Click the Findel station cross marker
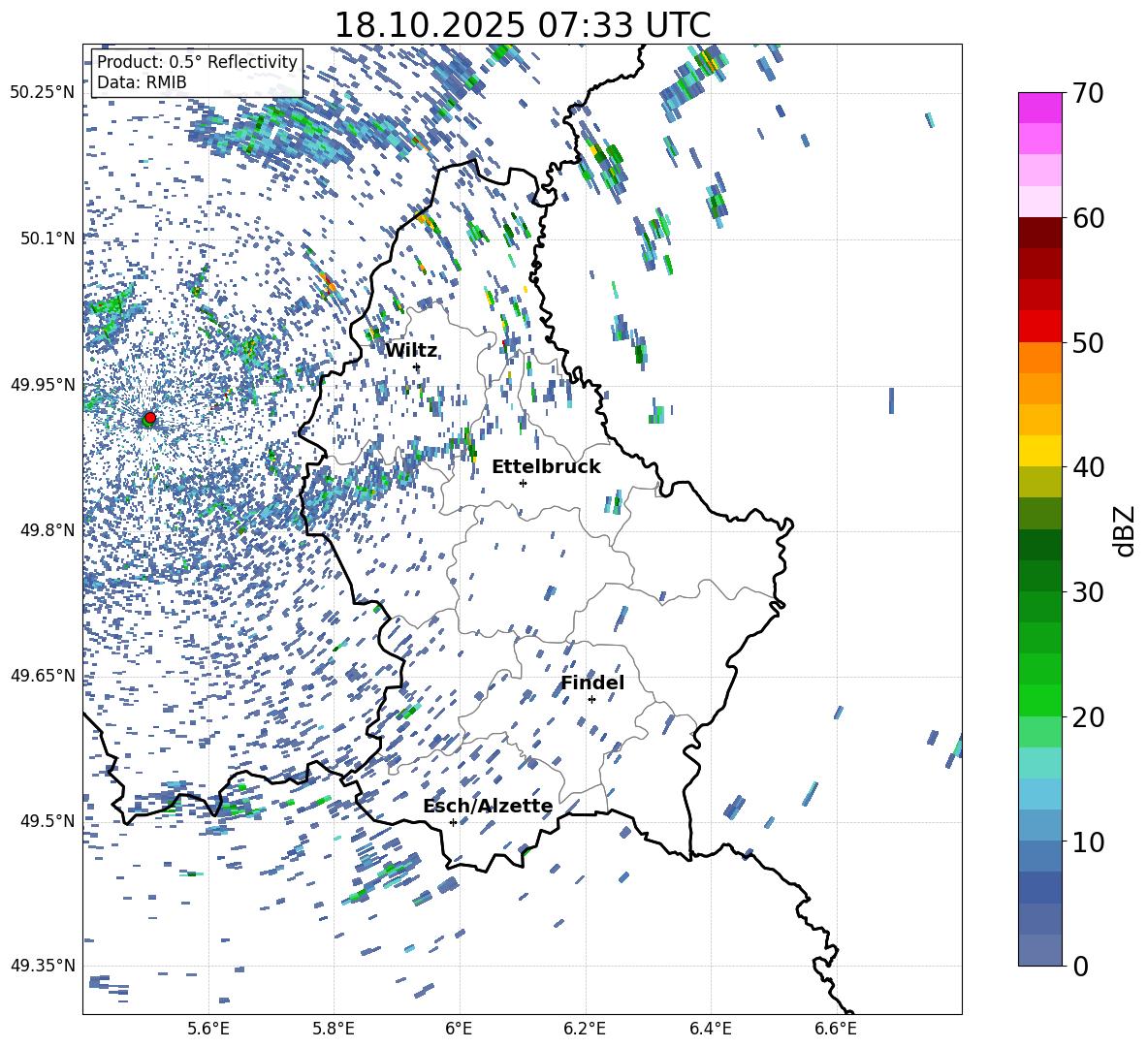The height and width of the screenshot is (1048, 1148). (591, 699)
